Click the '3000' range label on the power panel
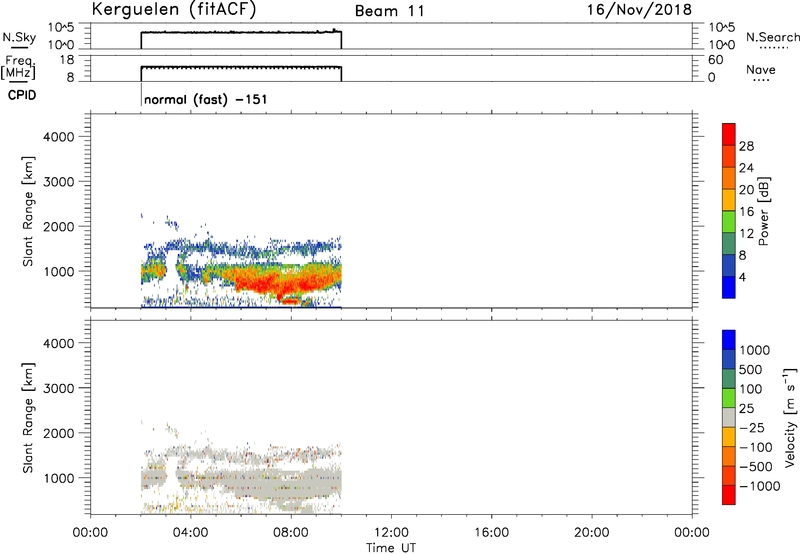This screenshot has height=554, width=800. 59,182
